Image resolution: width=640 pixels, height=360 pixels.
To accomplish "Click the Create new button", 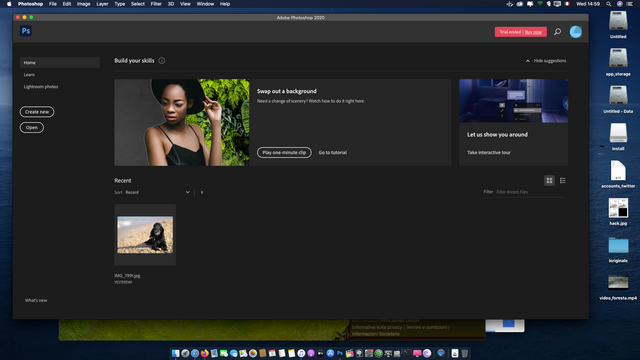I will (37, 112).
